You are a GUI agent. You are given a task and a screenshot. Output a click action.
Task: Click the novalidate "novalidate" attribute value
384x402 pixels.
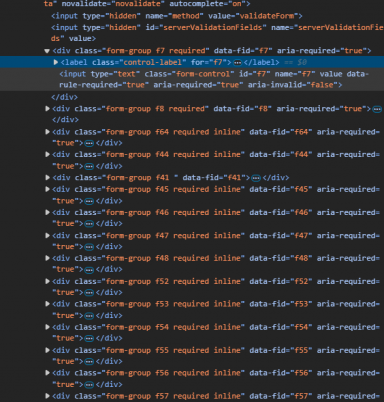(138, 4)
